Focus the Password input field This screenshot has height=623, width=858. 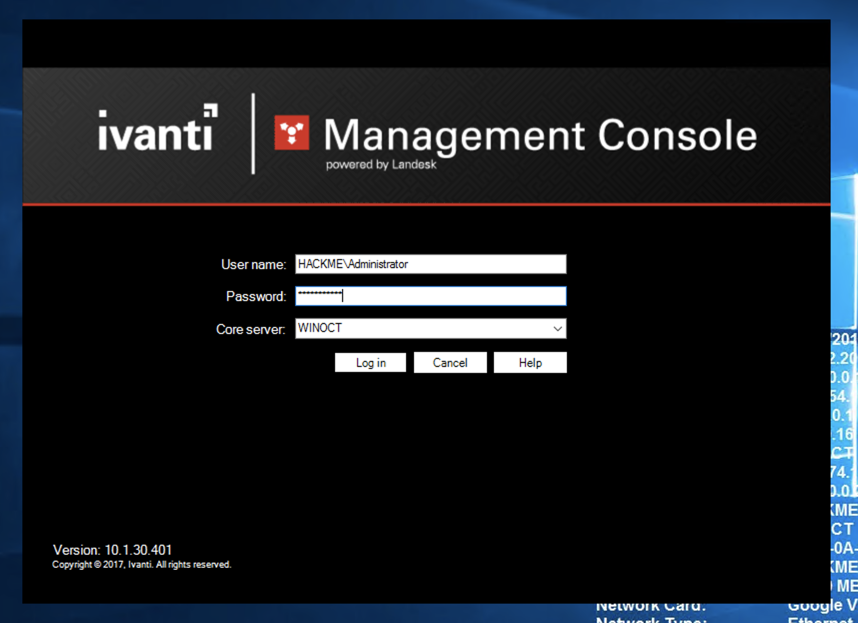pyautogui.click(x=431, y=296)
